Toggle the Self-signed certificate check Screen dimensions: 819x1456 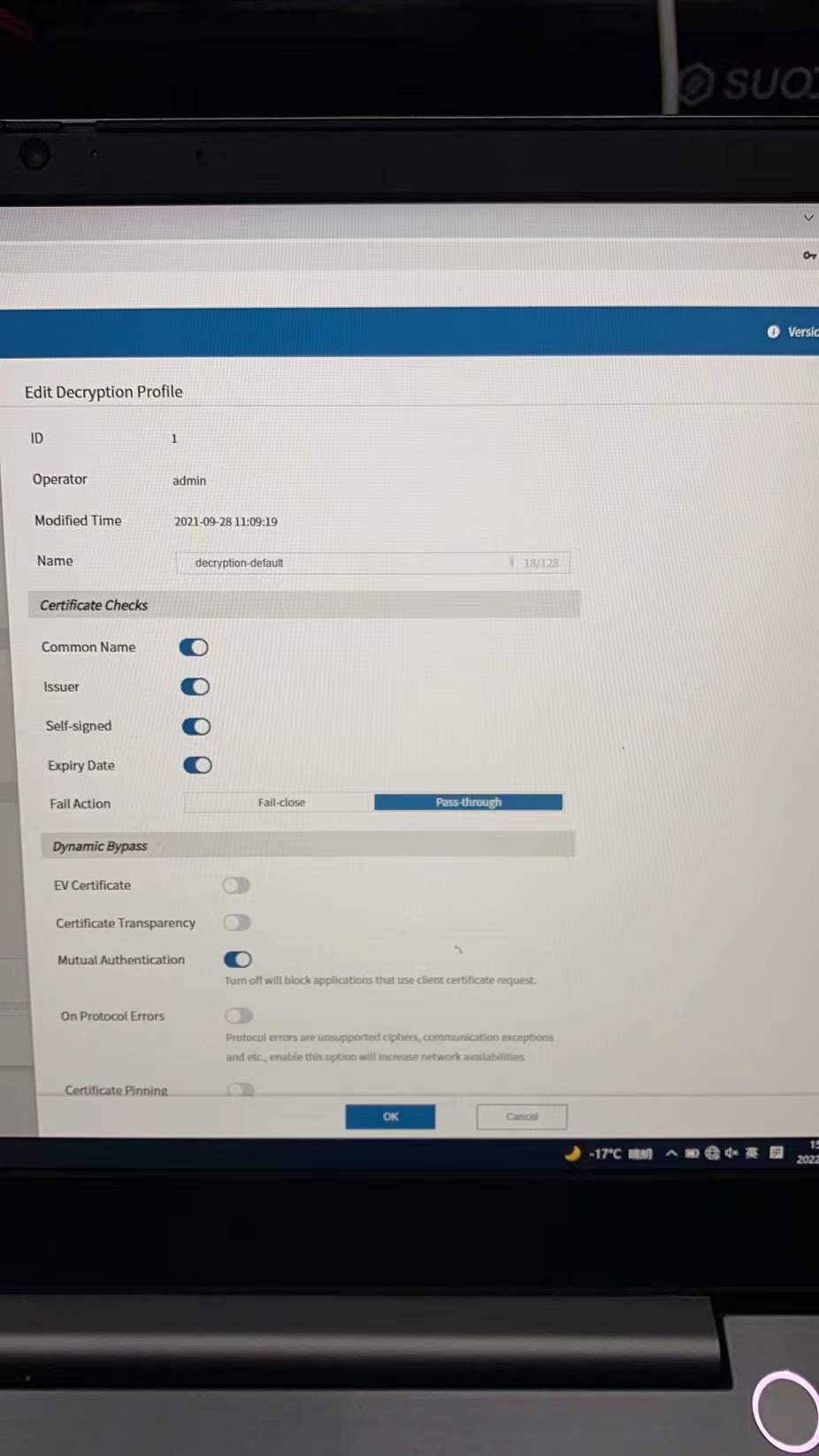click(196, 726)
